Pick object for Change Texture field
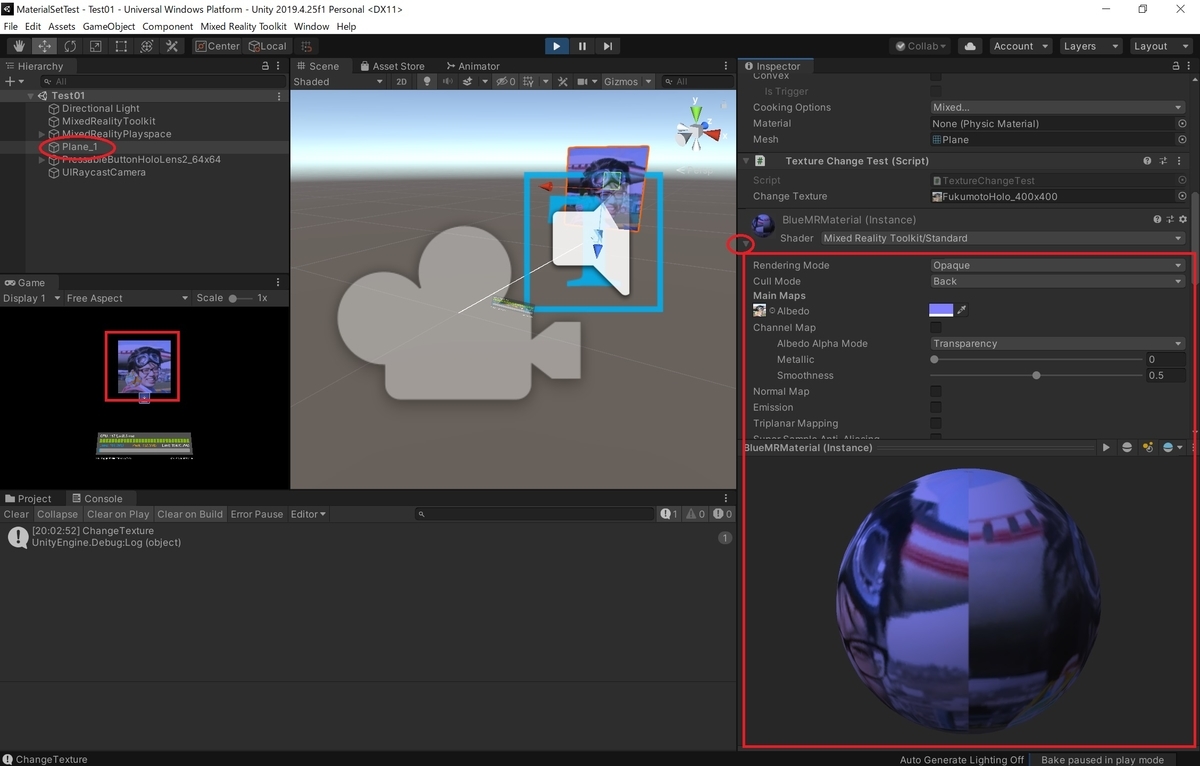This screenshot has width=1200, height=766. tap(1182, 197)
